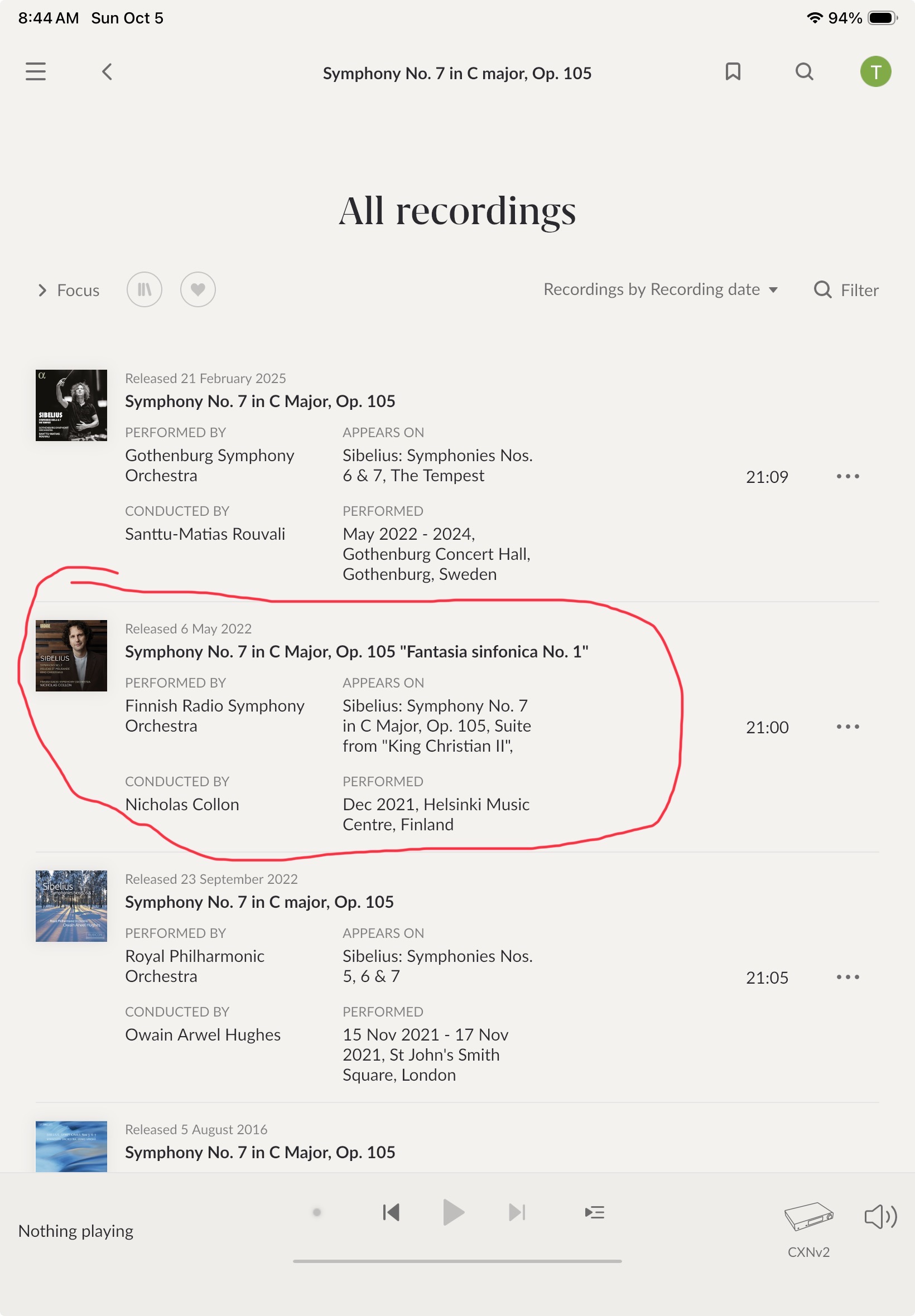The width and height of the screenshot is (915, 1316).
Task: Open the play queue icon
Action: click(x=595, y=1212)
